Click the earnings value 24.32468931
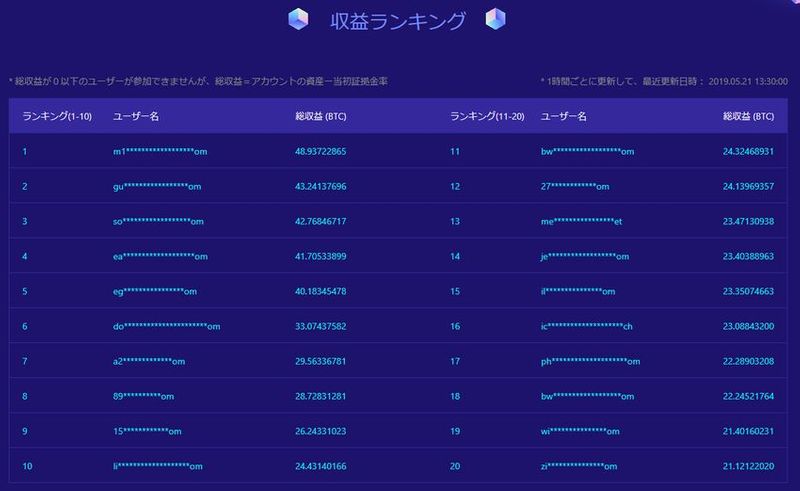The height and width of the screenshot is (491, 800). pyautogui.click(x=748, y=151)
